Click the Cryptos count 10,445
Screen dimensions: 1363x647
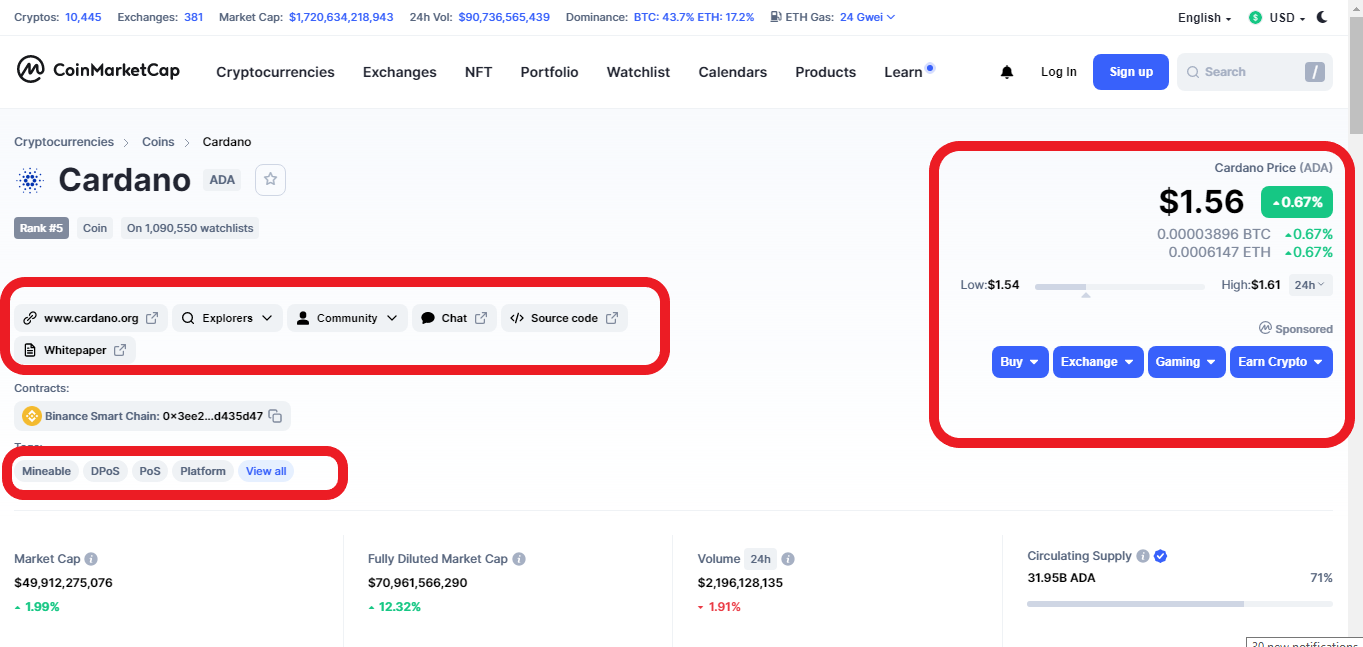click(x=83, y=17)
